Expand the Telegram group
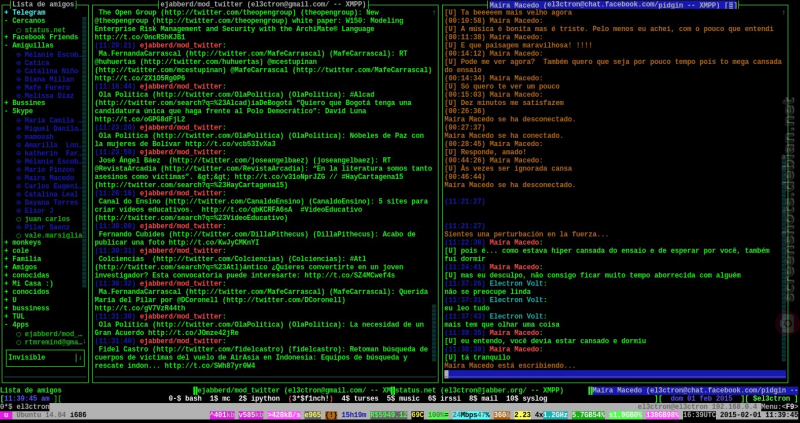Screen dimensions: 800x423 tap(7, 12)
